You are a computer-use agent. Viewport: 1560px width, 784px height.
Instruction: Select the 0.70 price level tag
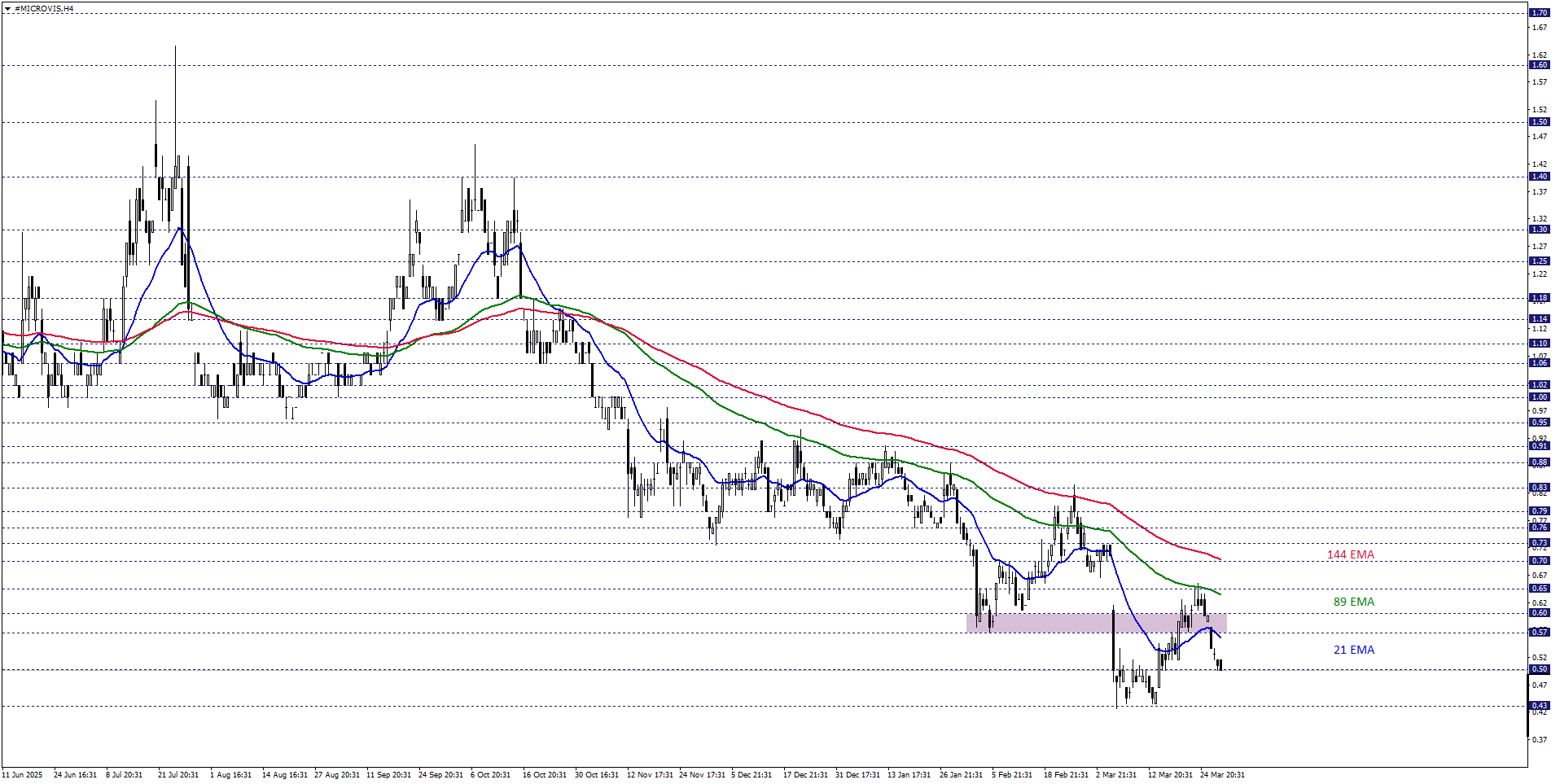click(1539, 561)
